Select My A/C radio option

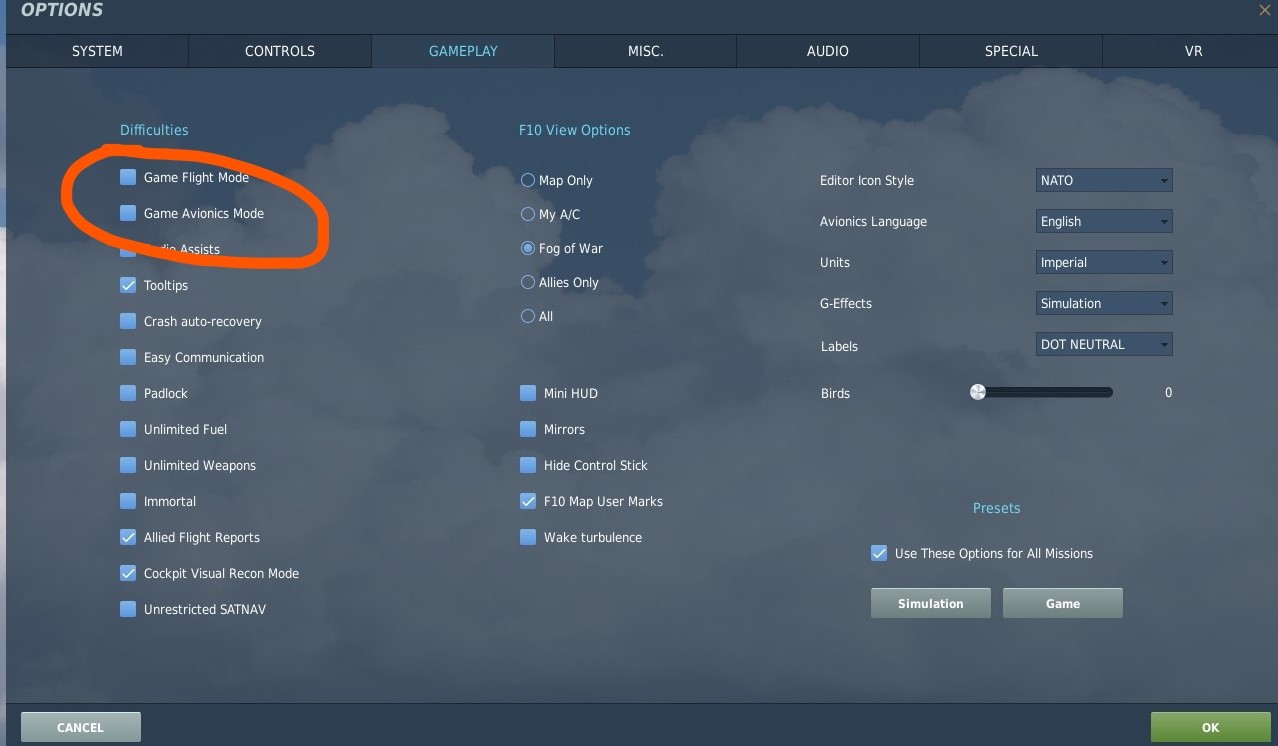528,214
